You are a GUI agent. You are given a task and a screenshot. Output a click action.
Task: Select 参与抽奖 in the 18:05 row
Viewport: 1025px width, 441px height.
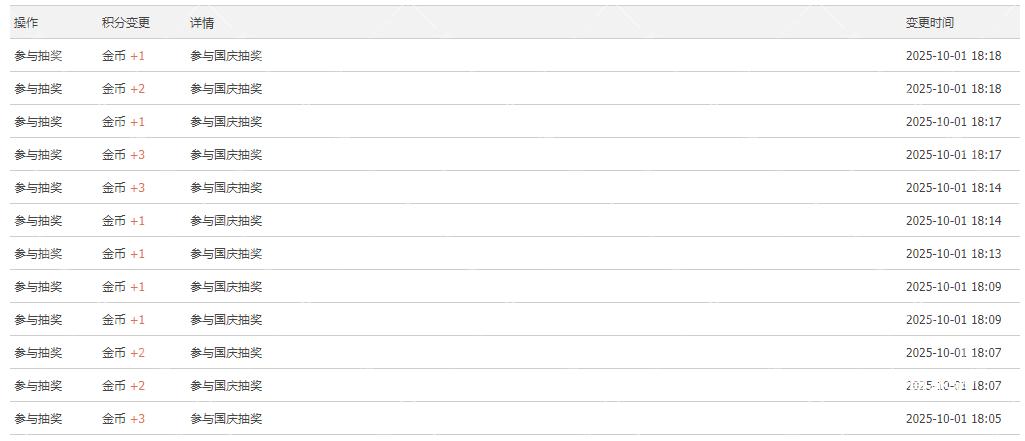coord(38,419)
